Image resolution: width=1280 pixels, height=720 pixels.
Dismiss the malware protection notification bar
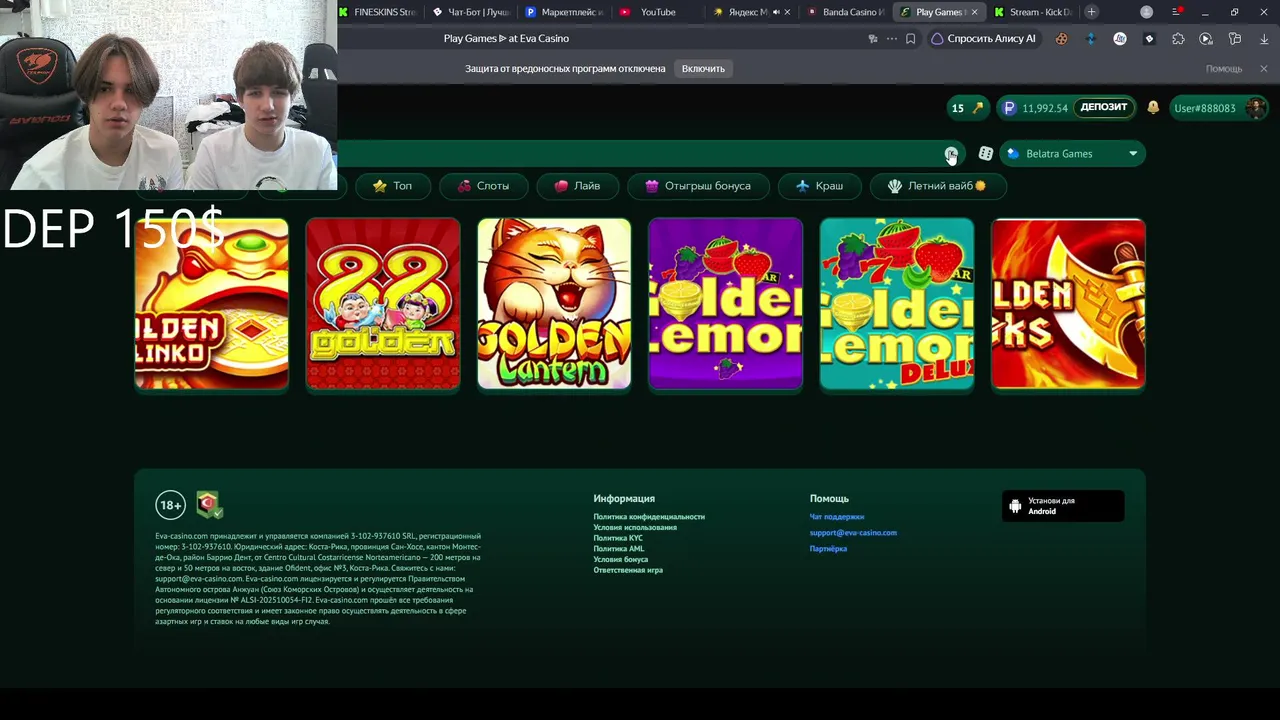(1263, 69)
